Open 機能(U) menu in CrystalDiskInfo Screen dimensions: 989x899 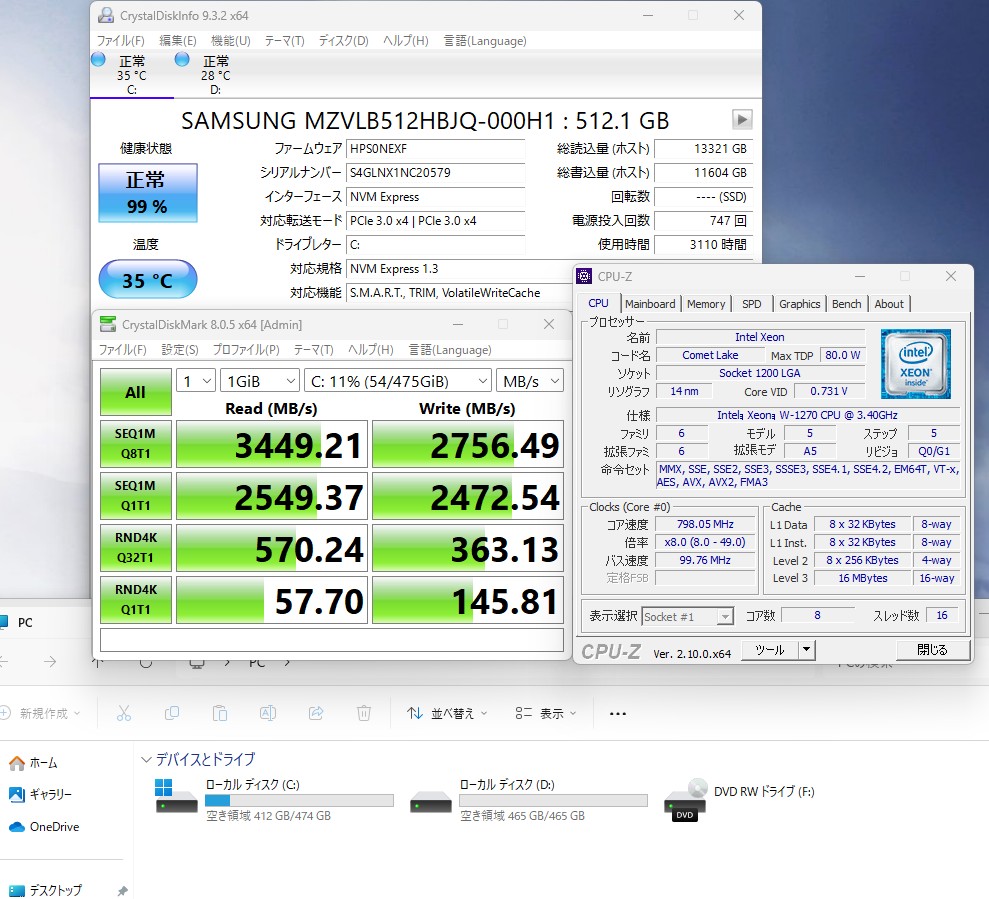230,41
